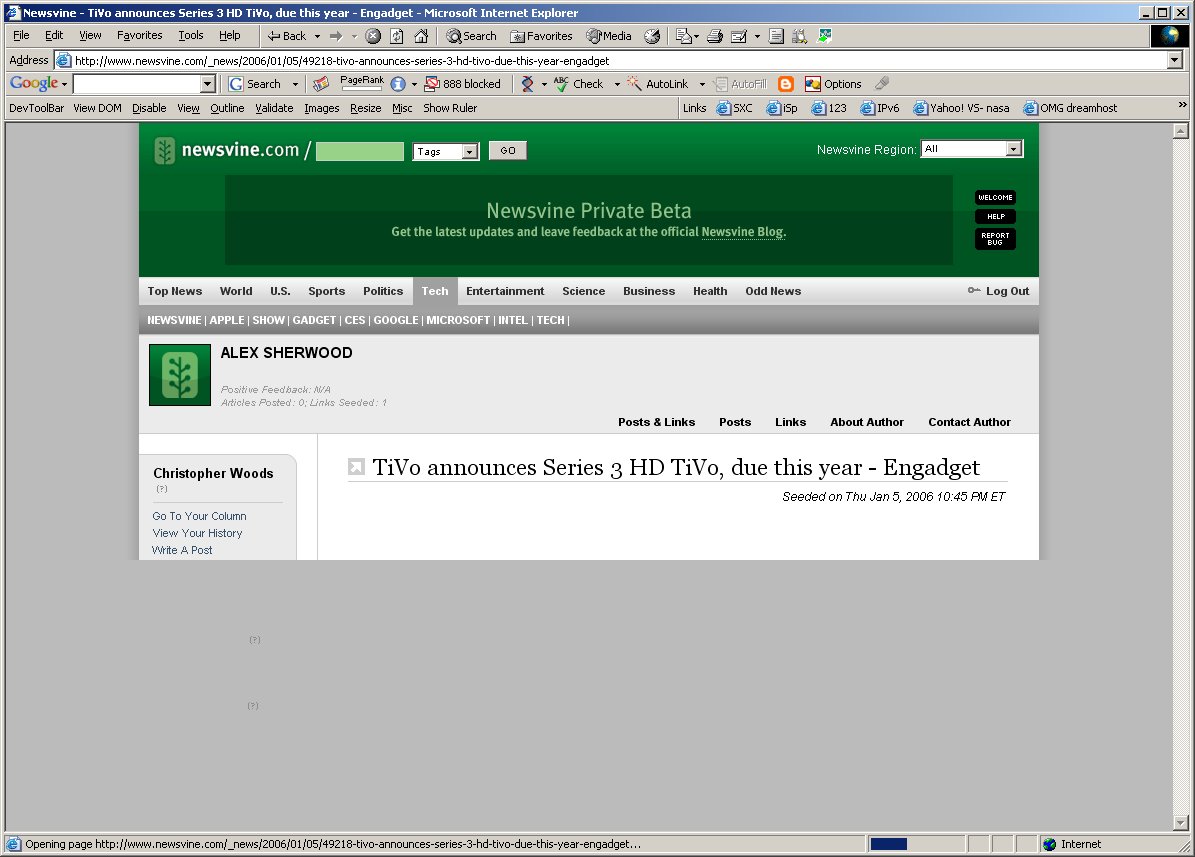Click the REPORT BUG badge

pos(995,239)
